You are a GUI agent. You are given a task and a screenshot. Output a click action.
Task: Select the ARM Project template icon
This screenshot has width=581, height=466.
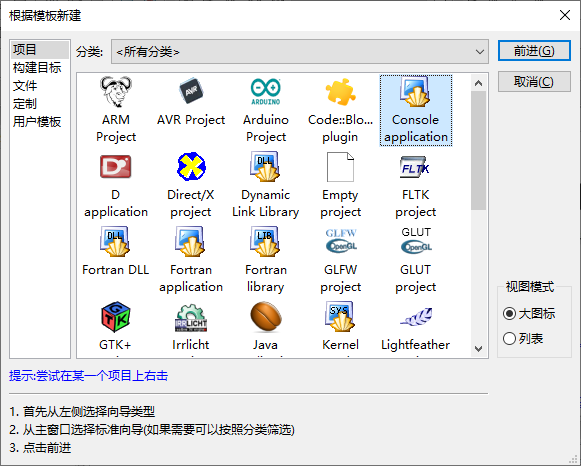point(116,91)
